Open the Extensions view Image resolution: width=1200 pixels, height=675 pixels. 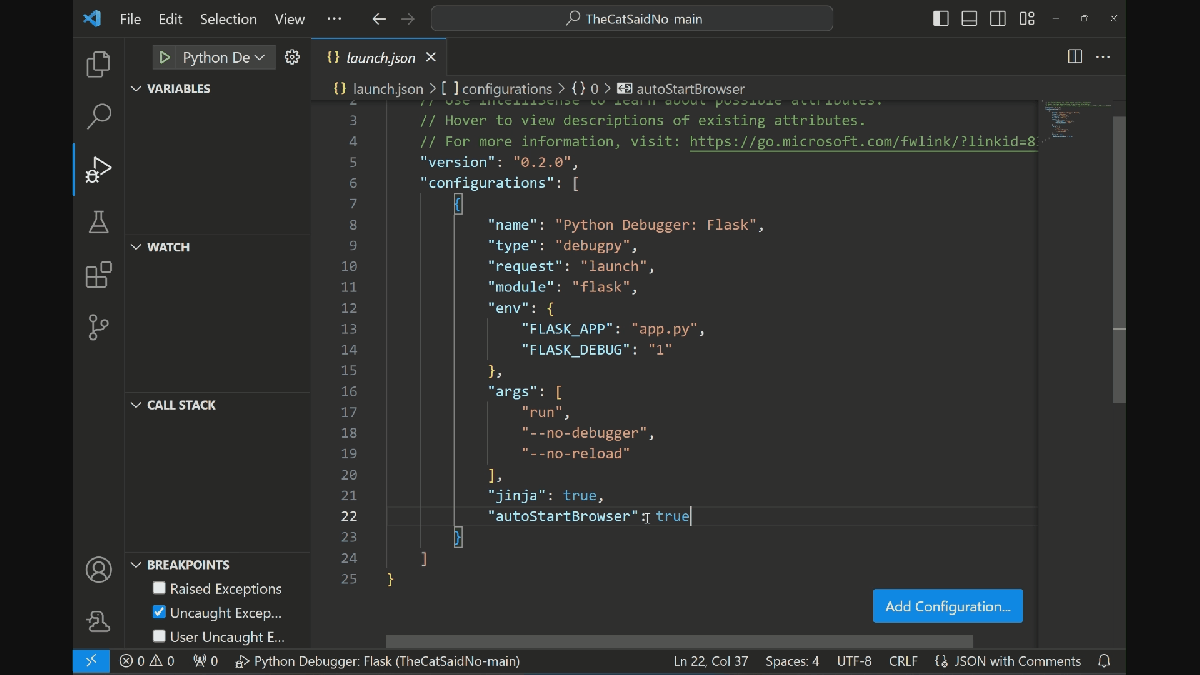point(98,274)
